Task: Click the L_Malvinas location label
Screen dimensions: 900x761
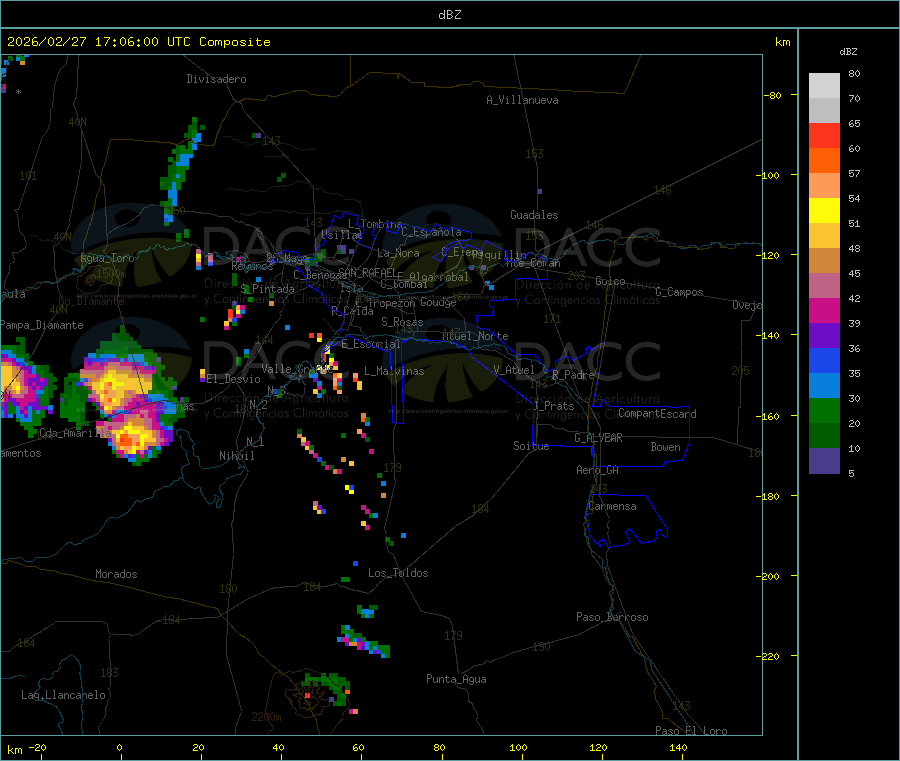Action: [394, 371]
